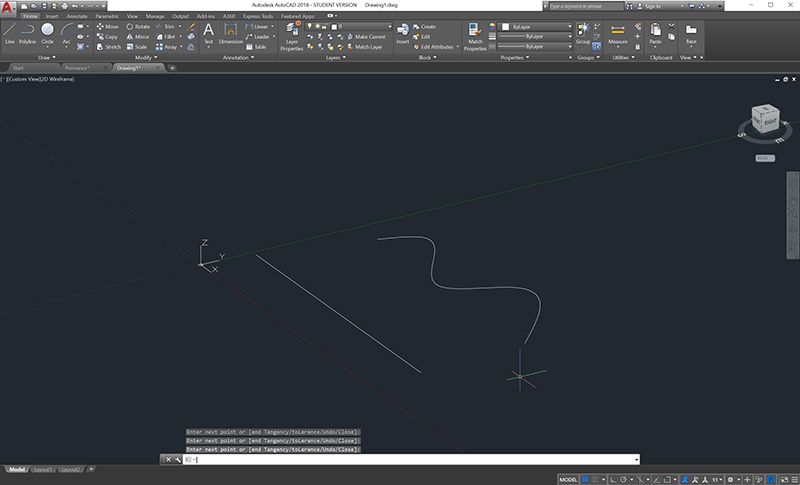The width and height of the screenshot is (800, 485).
Task: Expand the Modify panel
Action: [x=146, y=58]
